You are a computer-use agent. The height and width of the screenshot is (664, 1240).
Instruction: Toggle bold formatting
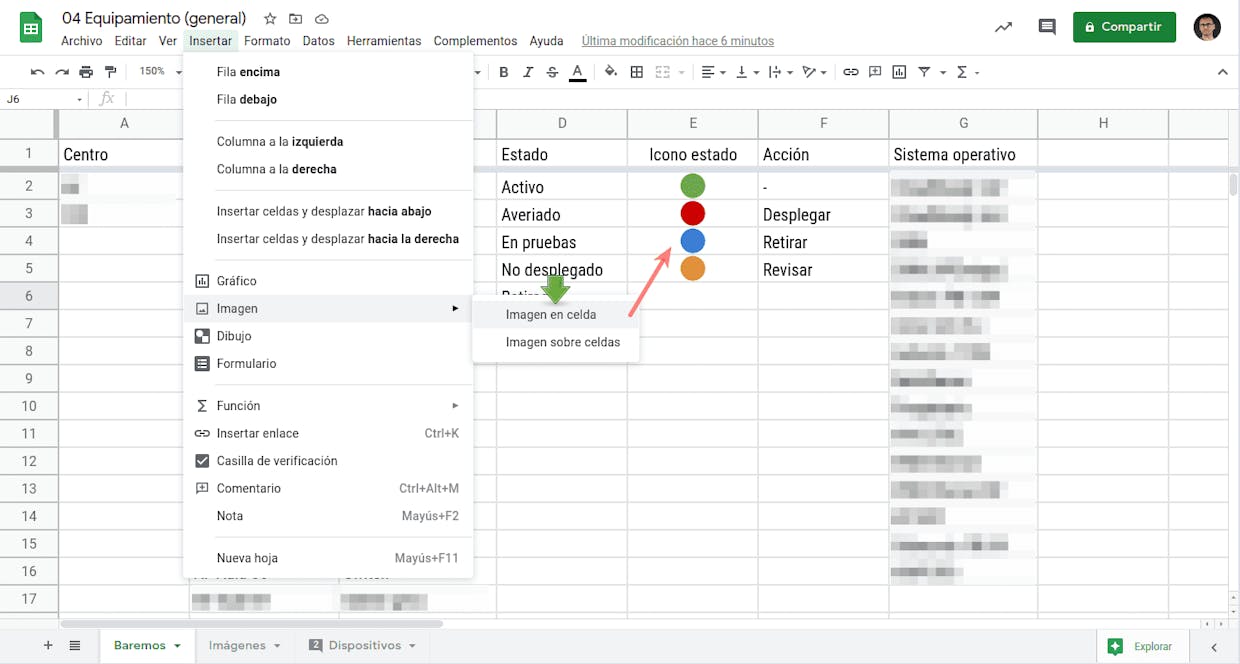coord(504,72)
